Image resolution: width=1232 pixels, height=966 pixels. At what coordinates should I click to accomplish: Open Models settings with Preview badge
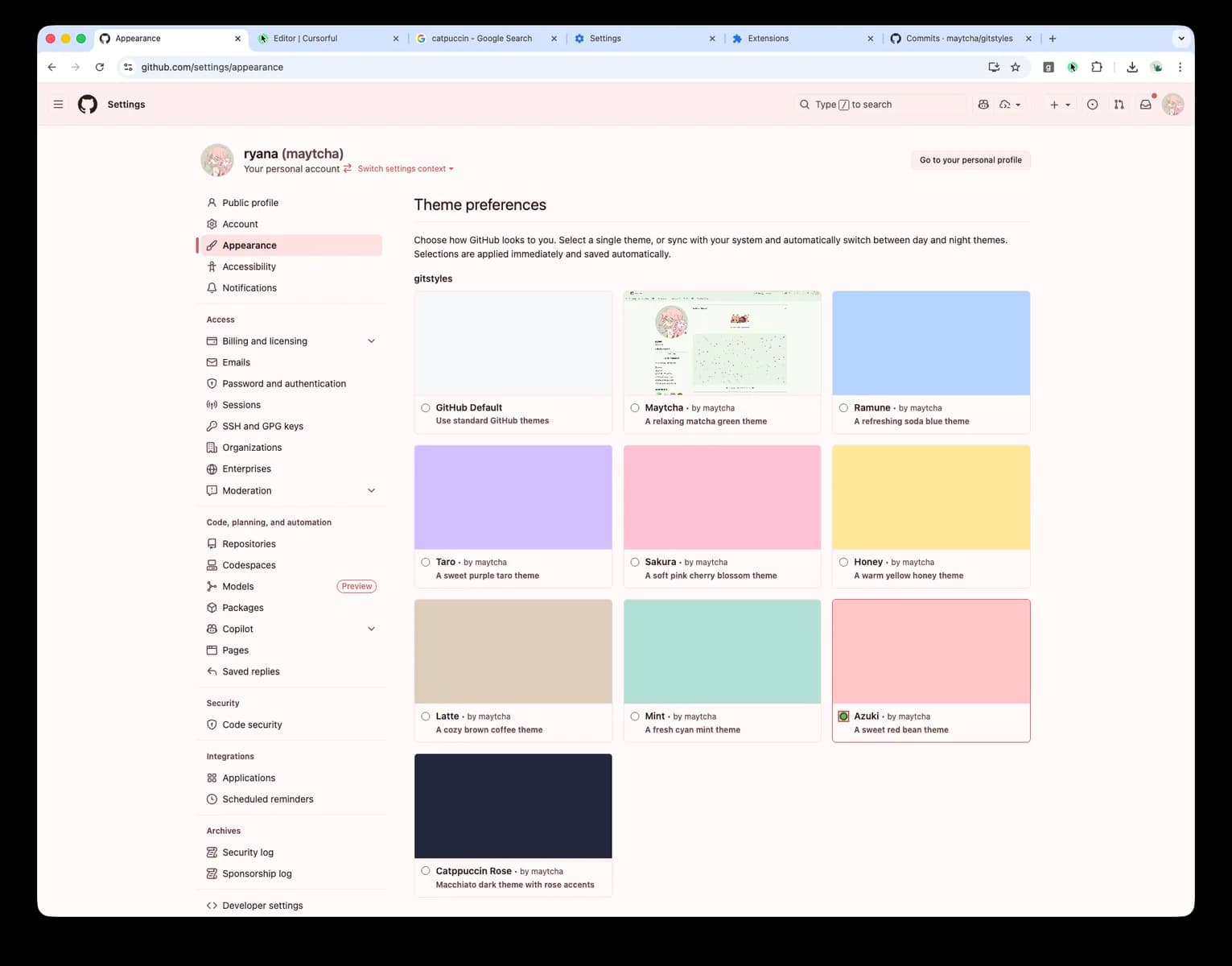point(290,587)
